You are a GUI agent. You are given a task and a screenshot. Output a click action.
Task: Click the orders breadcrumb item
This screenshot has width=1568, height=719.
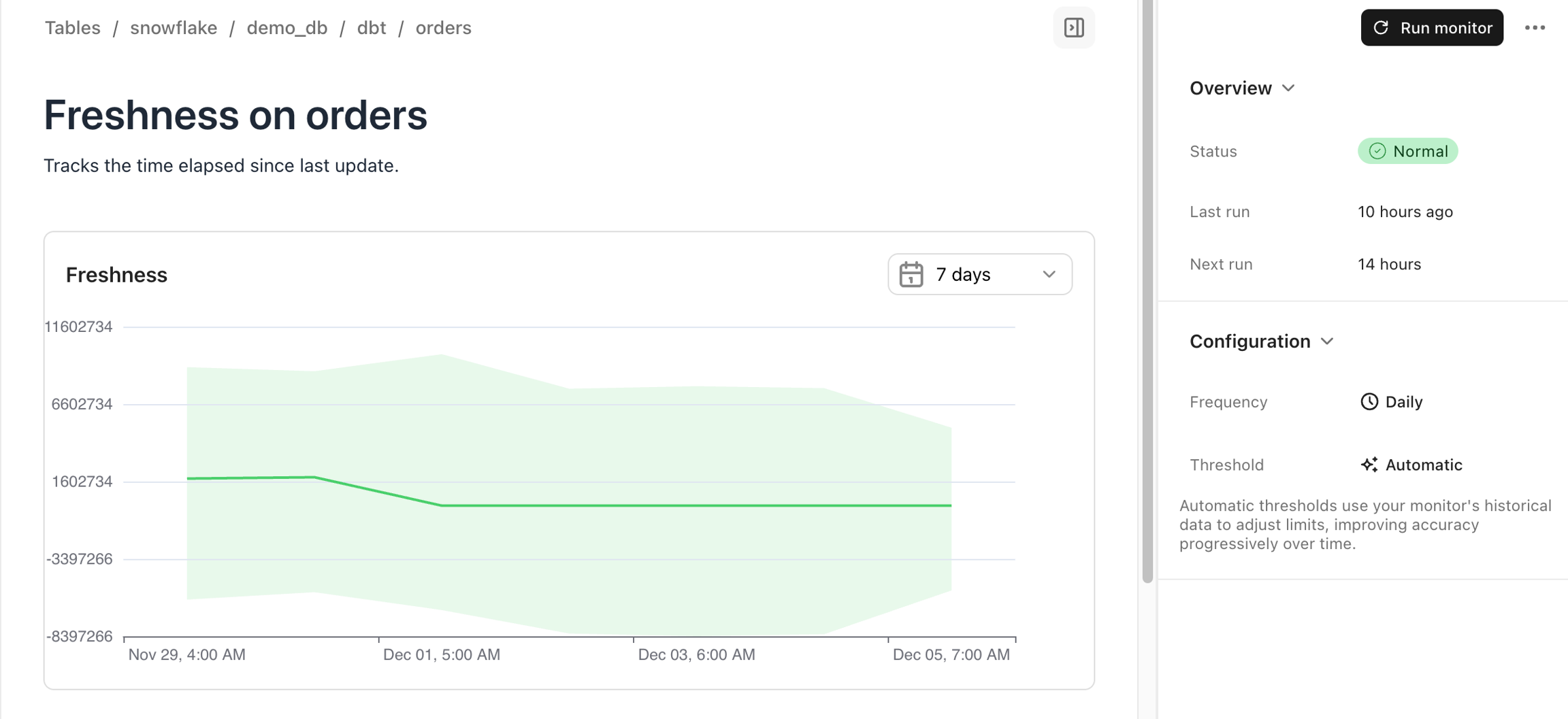pyautogui.click(x=443, y=28)
